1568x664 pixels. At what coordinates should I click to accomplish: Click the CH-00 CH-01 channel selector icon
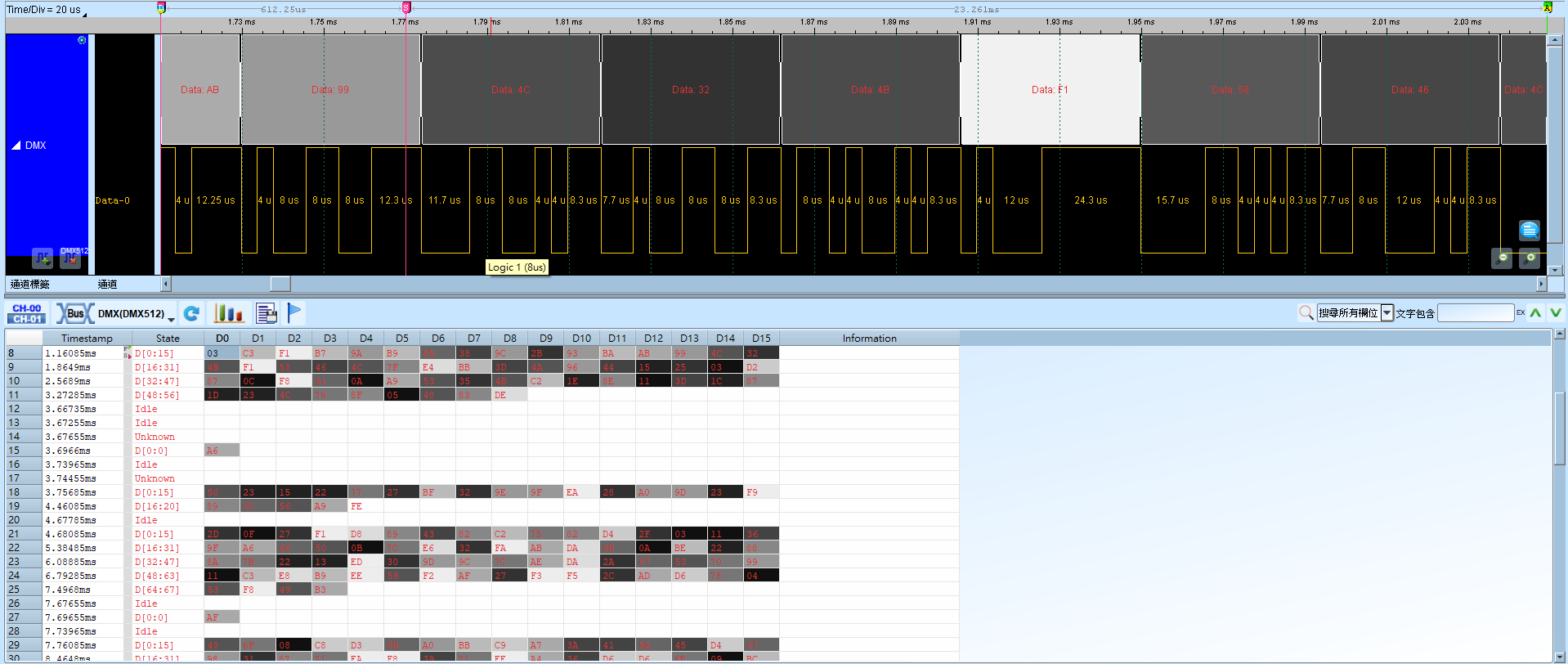(x=27, y=313)
